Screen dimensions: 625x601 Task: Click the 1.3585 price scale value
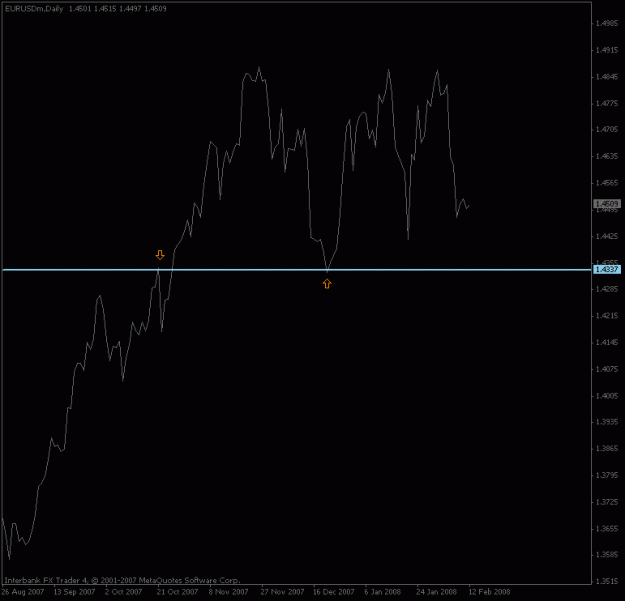(607, 555)
